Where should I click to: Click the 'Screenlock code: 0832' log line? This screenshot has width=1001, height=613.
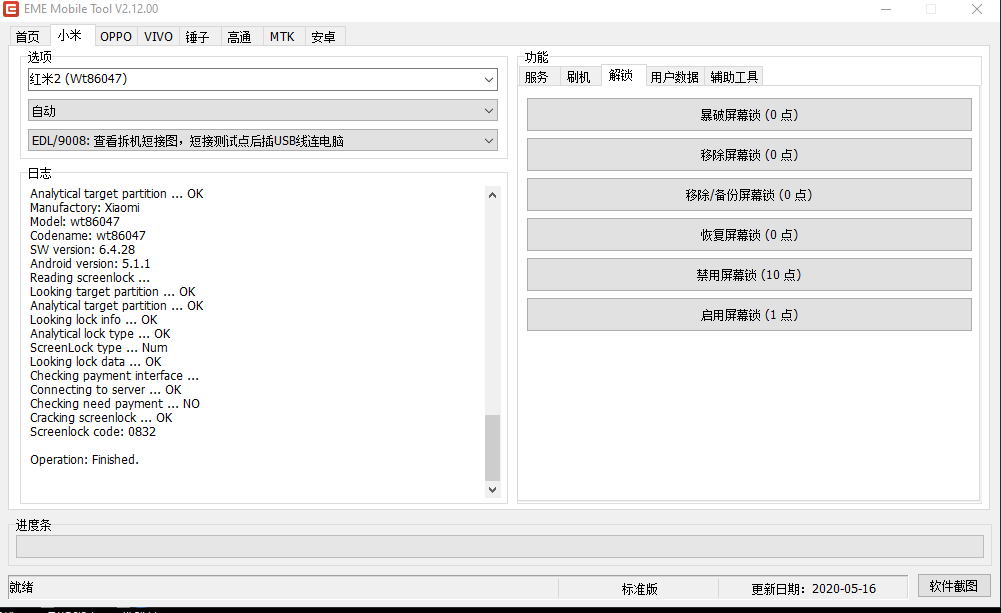tap(93, 432)
